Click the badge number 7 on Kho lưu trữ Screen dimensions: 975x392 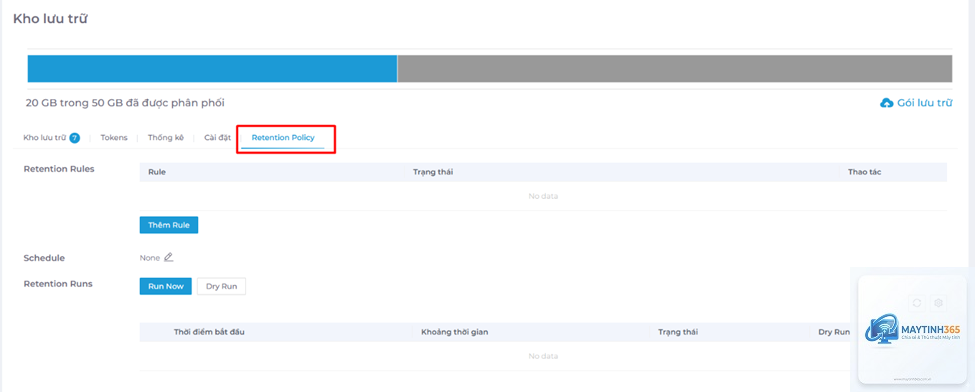click(x=74, y=138)
